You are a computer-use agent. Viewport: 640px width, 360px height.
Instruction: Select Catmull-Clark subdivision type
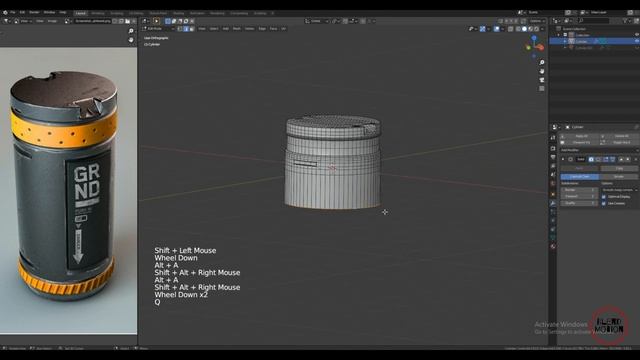[579, 176]
